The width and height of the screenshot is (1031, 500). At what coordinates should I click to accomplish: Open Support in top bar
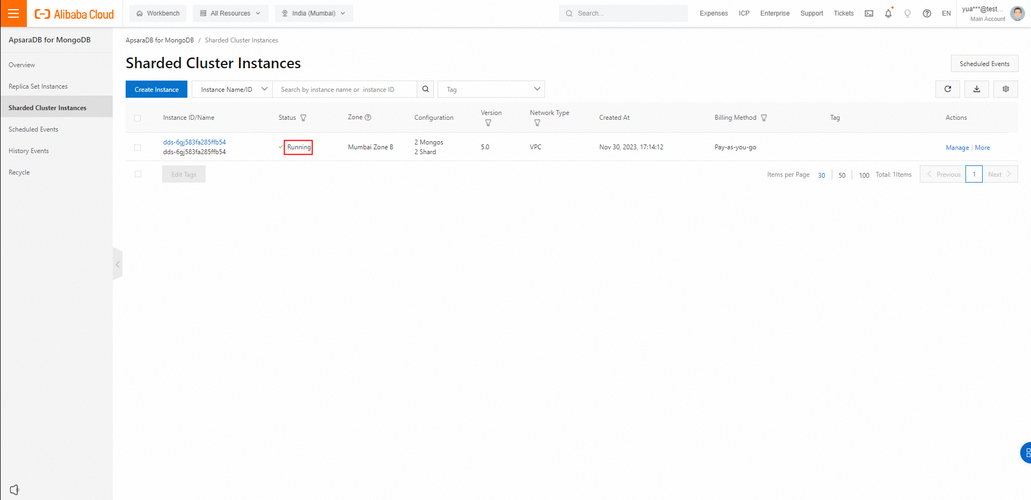pyautogui.click(x=811, y=13)
